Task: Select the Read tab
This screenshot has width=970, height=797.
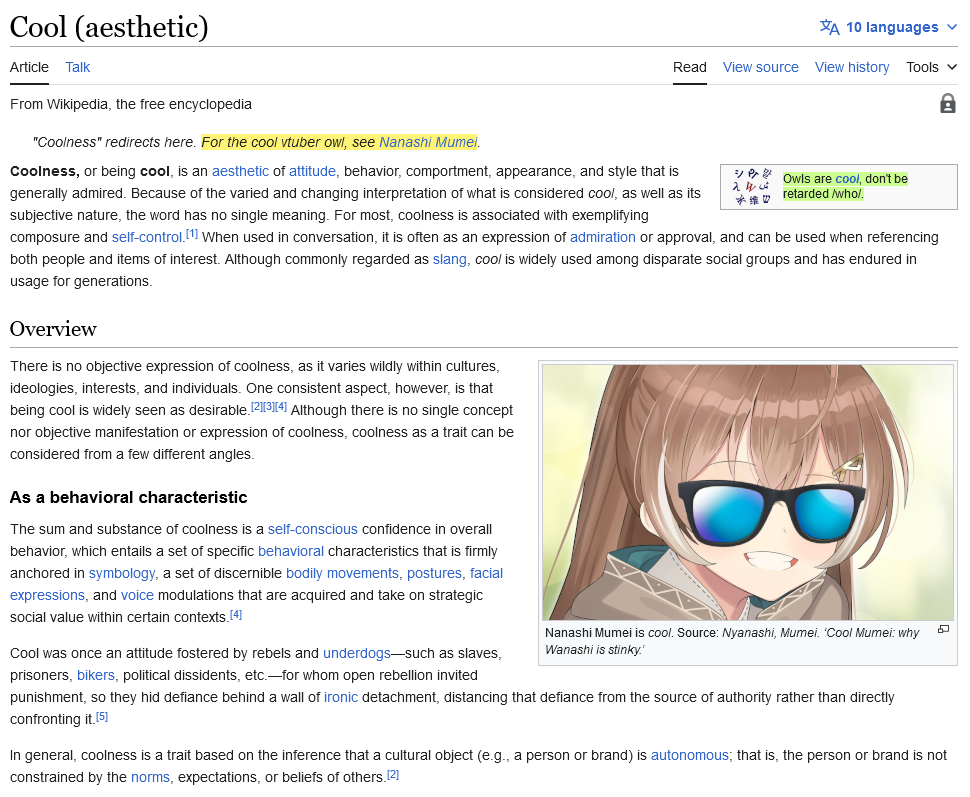Action: pyautogui.click(x=689, y=67)
